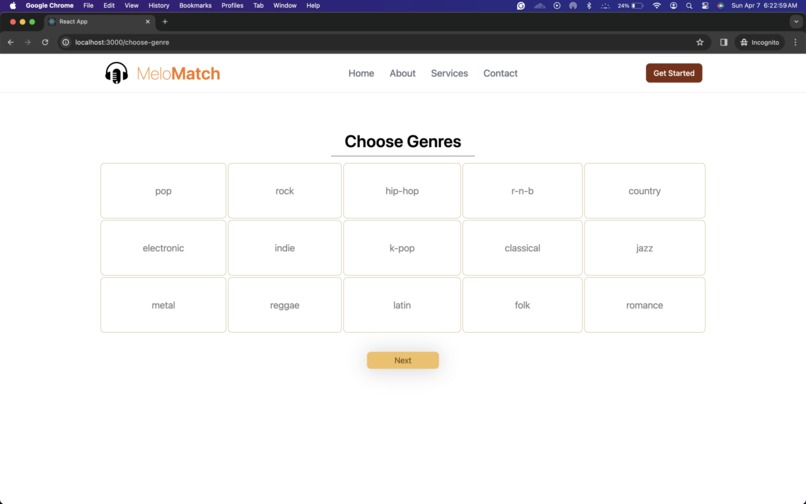Open the Contact nav link
This screenshot has height=504, width=806.
coord(500,73)
